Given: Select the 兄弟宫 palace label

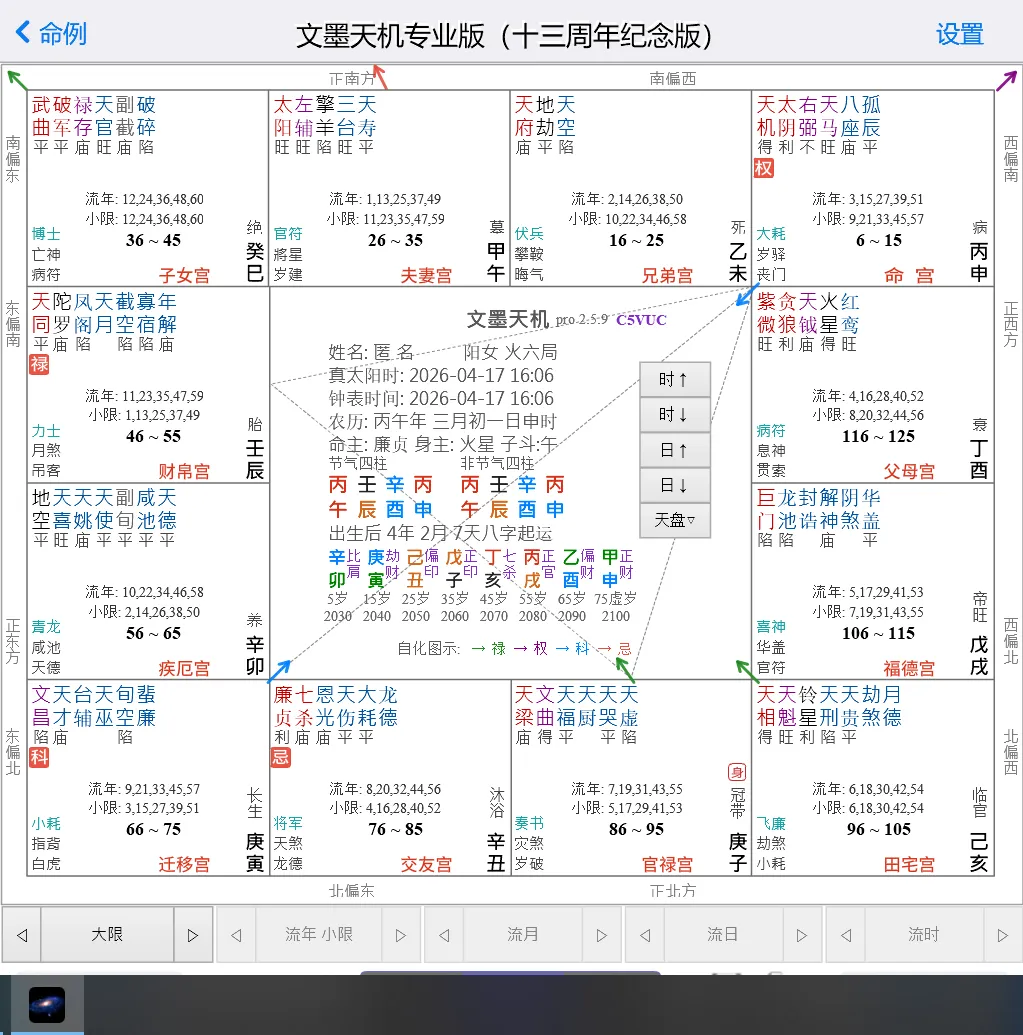Looking at the screenshot, I should [667, 275].
